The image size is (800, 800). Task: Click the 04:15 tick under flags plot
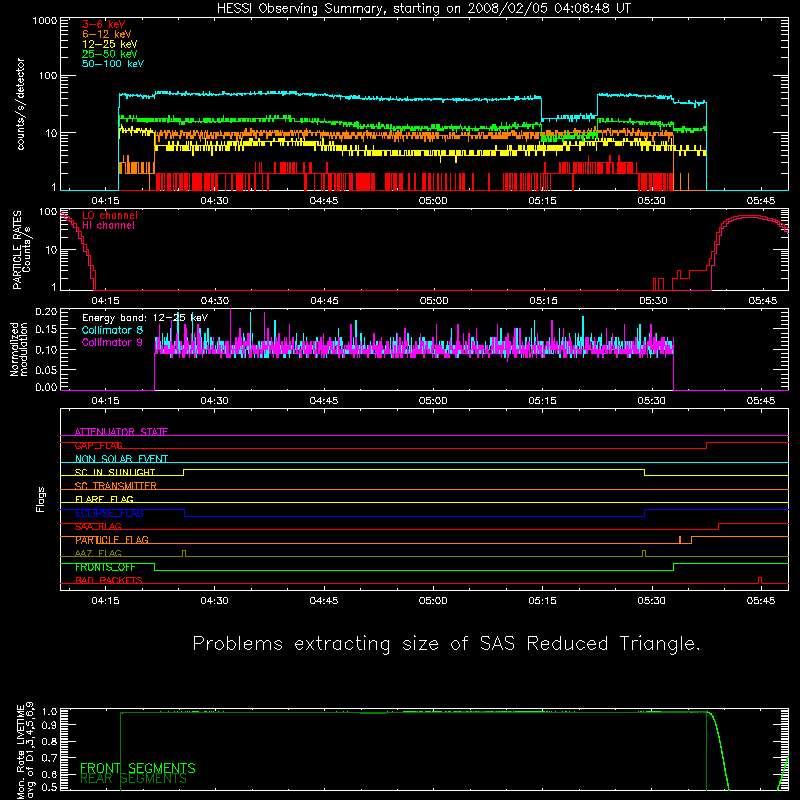(105, 601)
